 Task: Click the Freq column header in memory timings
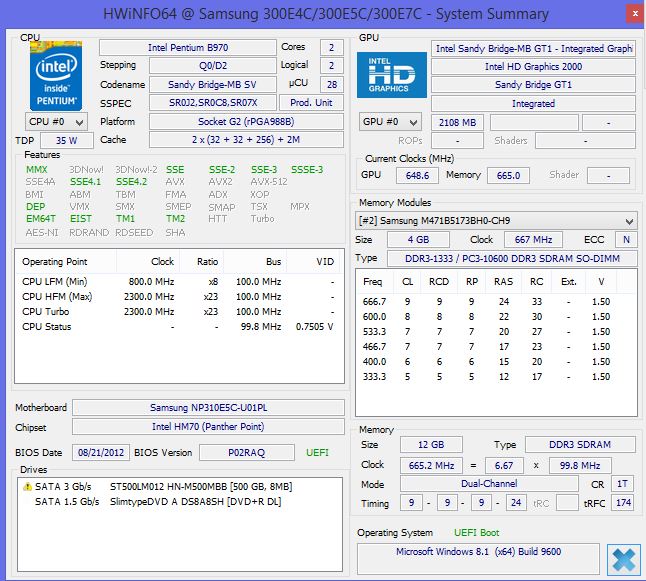tap(374, 282)
